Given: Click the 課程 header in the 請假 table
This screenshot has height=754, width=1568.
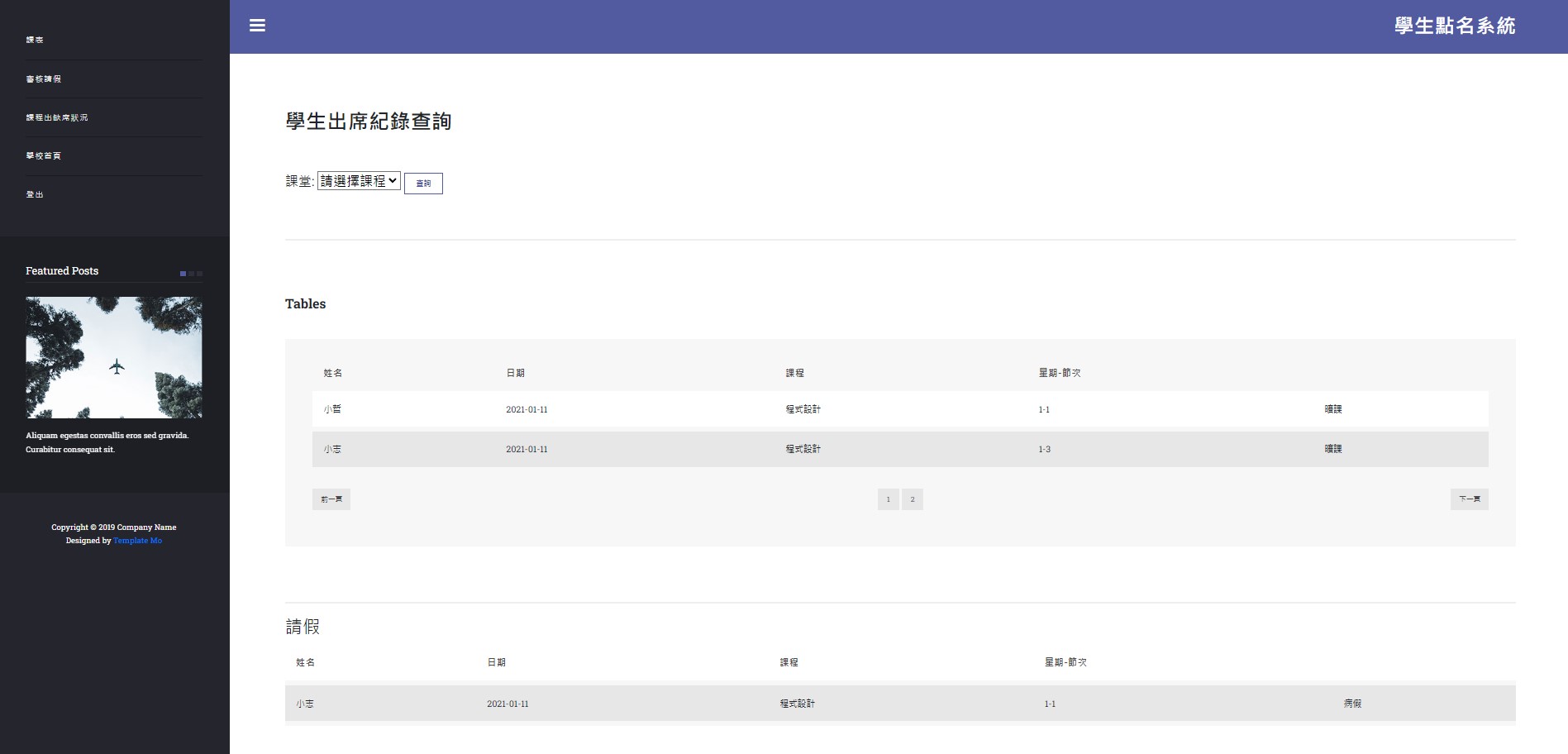Looking at the screenshot, I should tap(789, 662).
